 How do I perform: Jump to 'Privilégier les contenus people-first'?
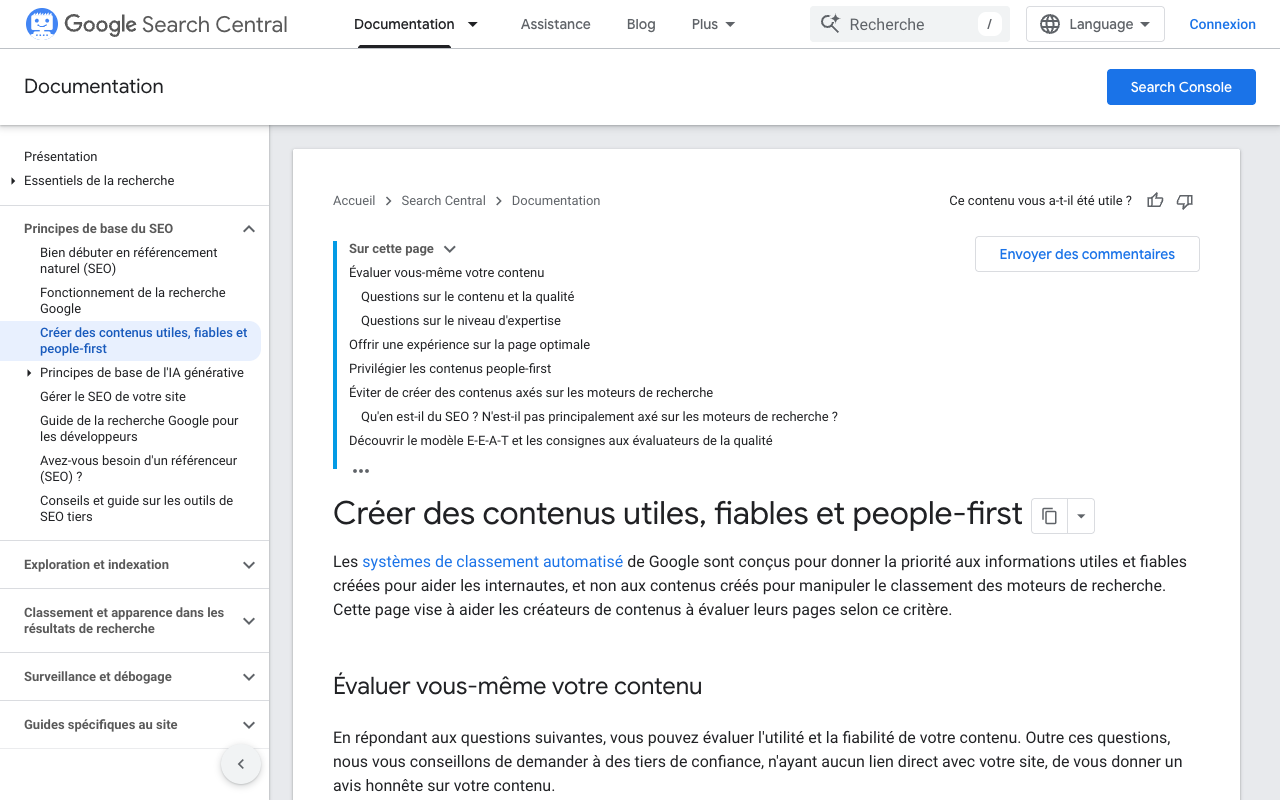point(450,369)
